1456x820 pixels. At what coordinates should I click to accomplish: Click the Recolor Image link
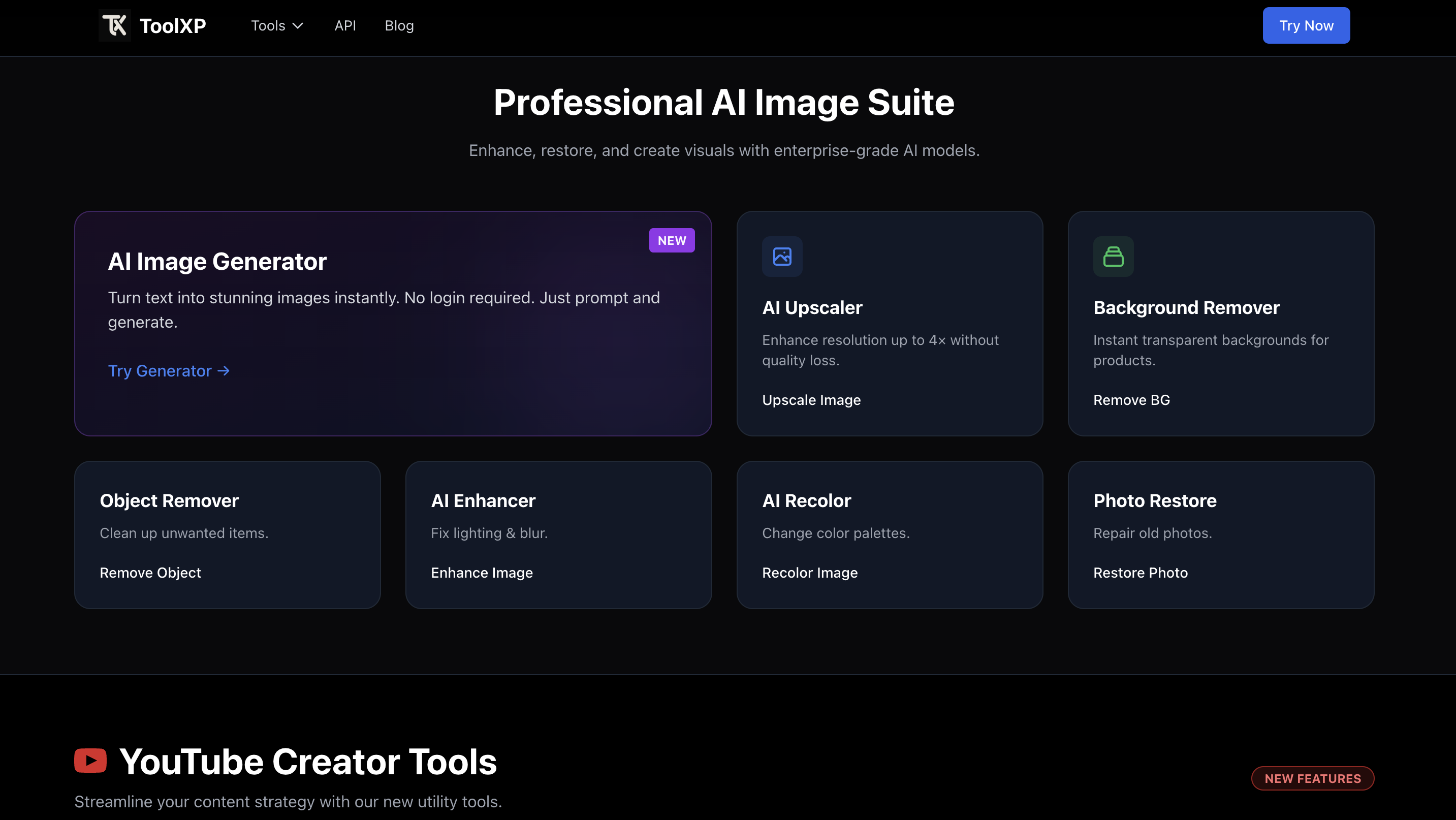point(809,573)
